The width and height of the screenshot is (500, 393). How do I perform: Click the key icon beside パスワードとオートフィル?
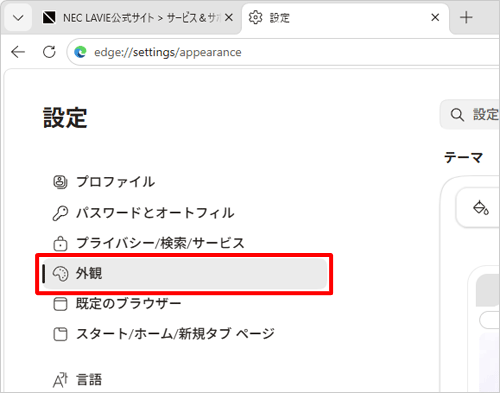coord(60,213)
